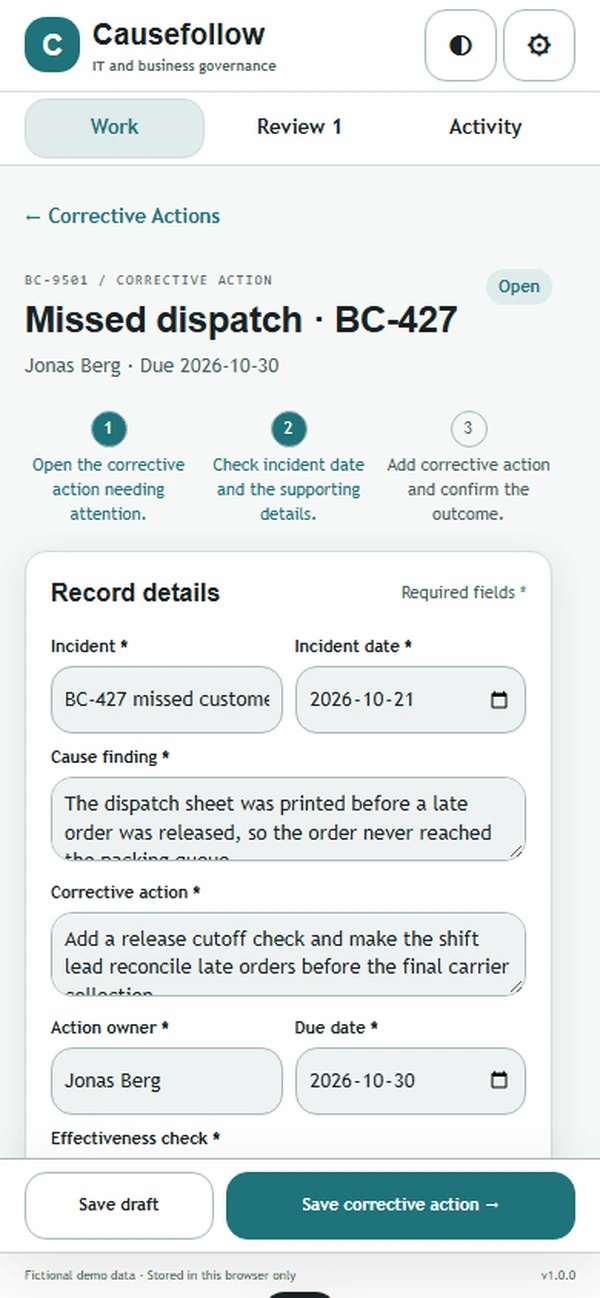Click the Open status badge
Viewport: 600px width, 1298px height.
519,287
